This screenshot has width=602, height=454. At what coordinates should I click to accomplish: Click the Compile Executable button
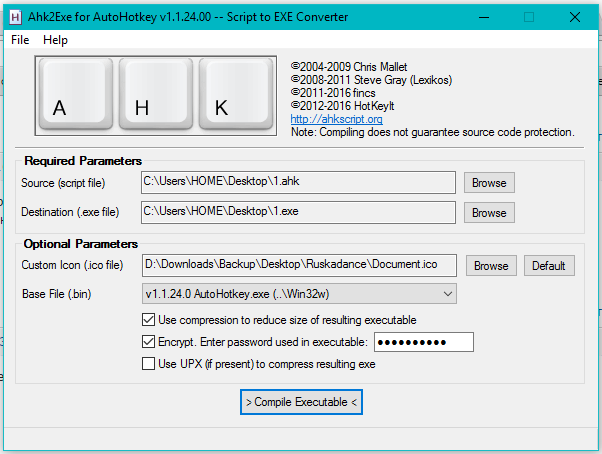click(301, 402)
